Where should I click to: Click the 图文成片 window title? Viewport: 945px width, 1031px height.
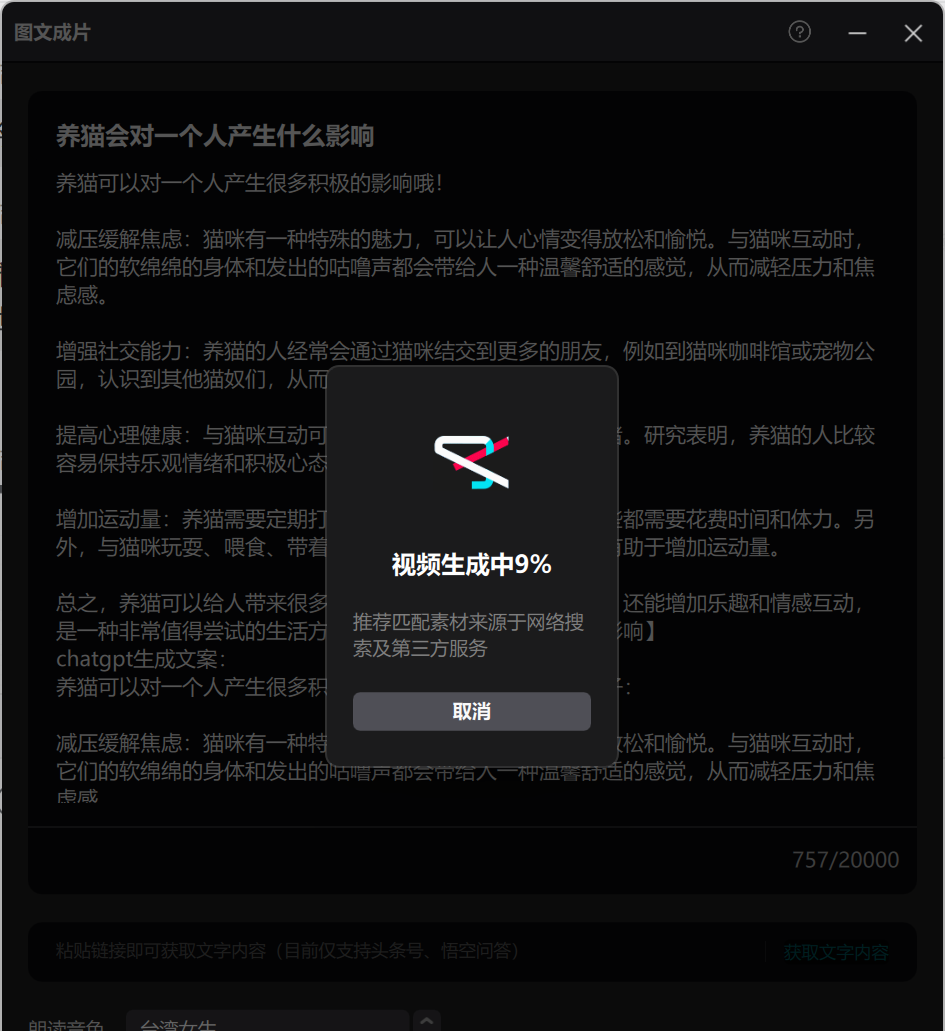pyautogui.click(x=52, y=32)
